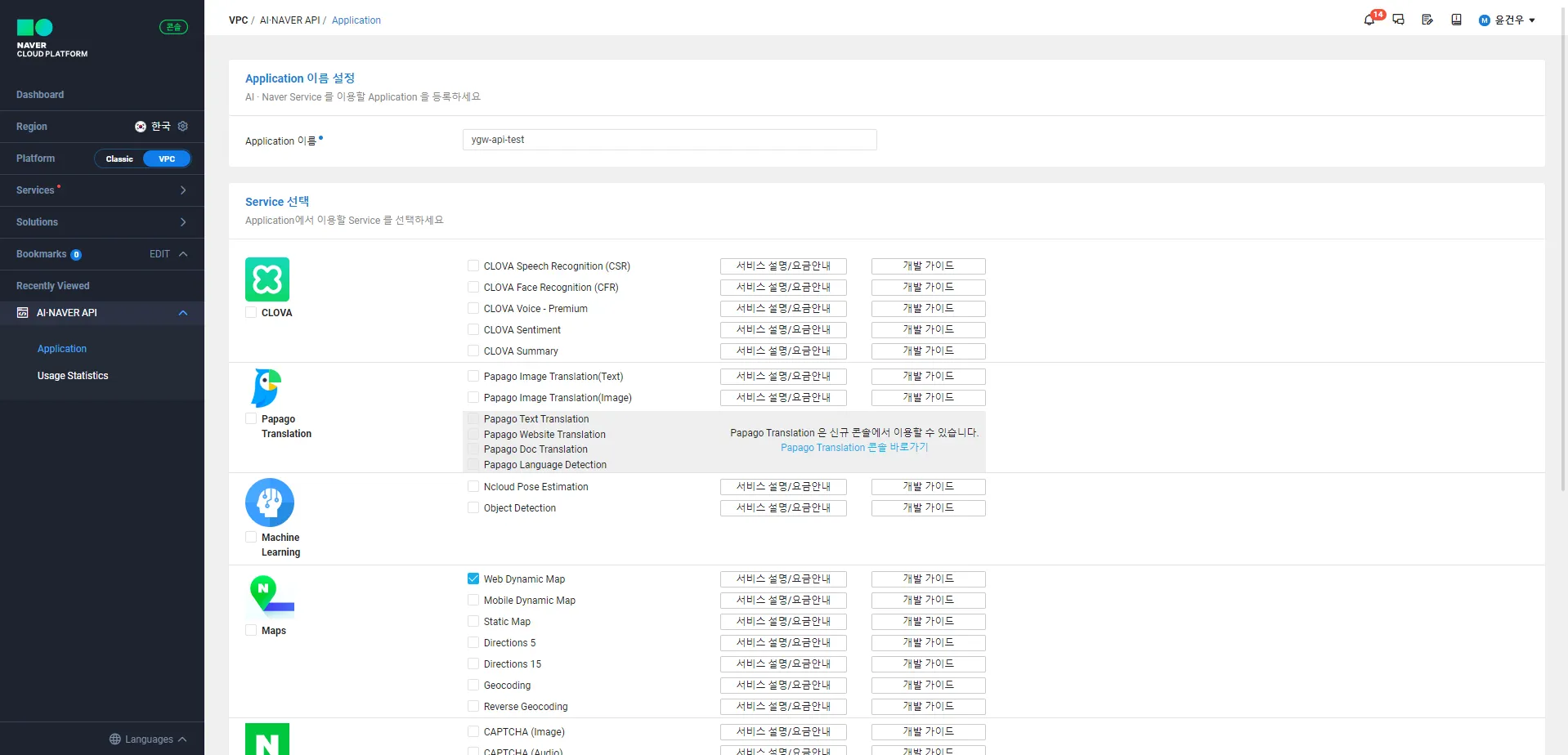Check the Static Map checkbox
Screen dimensions: 1568x755
click(x=473, y=621)
